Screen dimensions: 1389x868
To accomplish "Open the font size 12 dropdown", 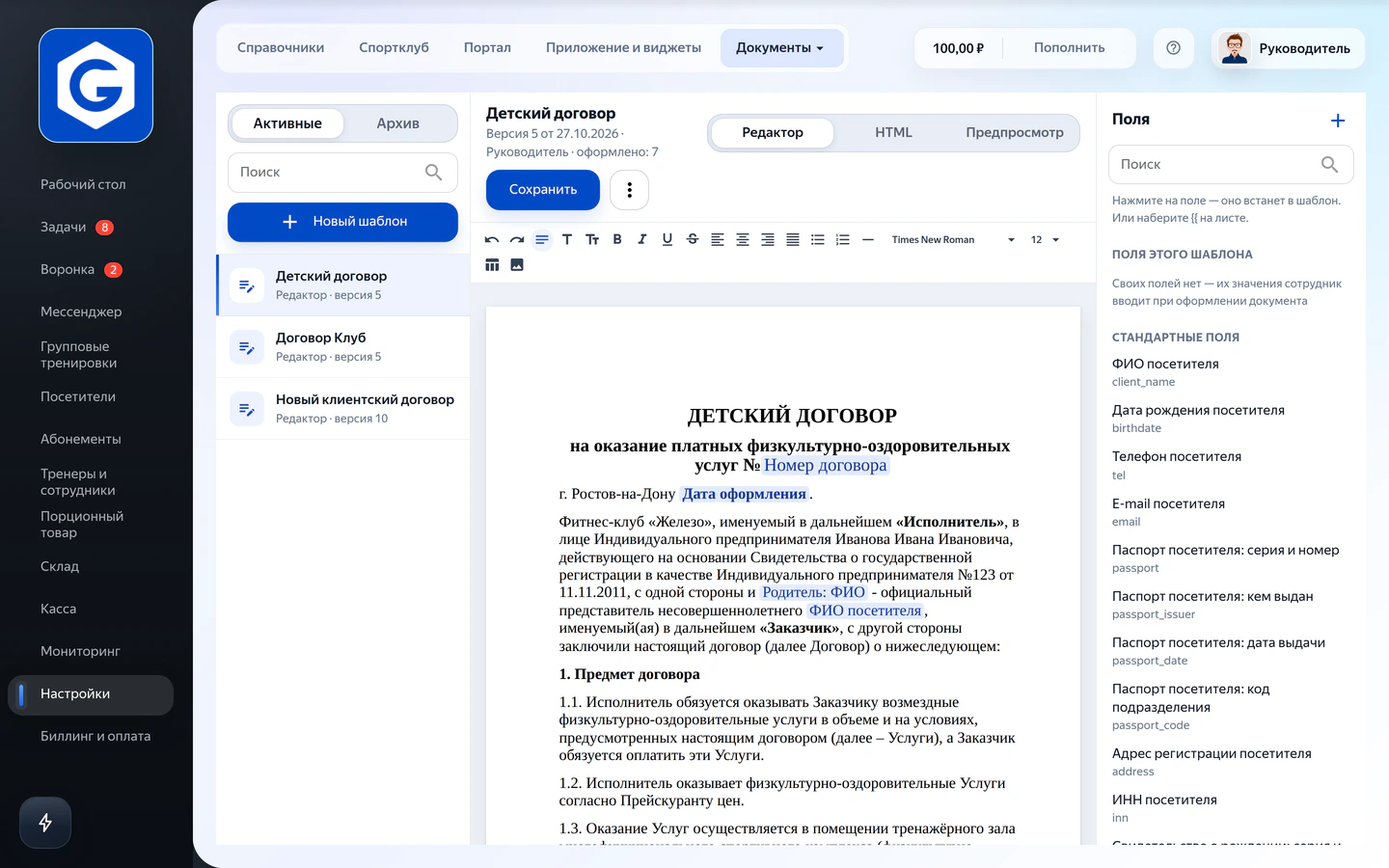I will click(1045, 240).
